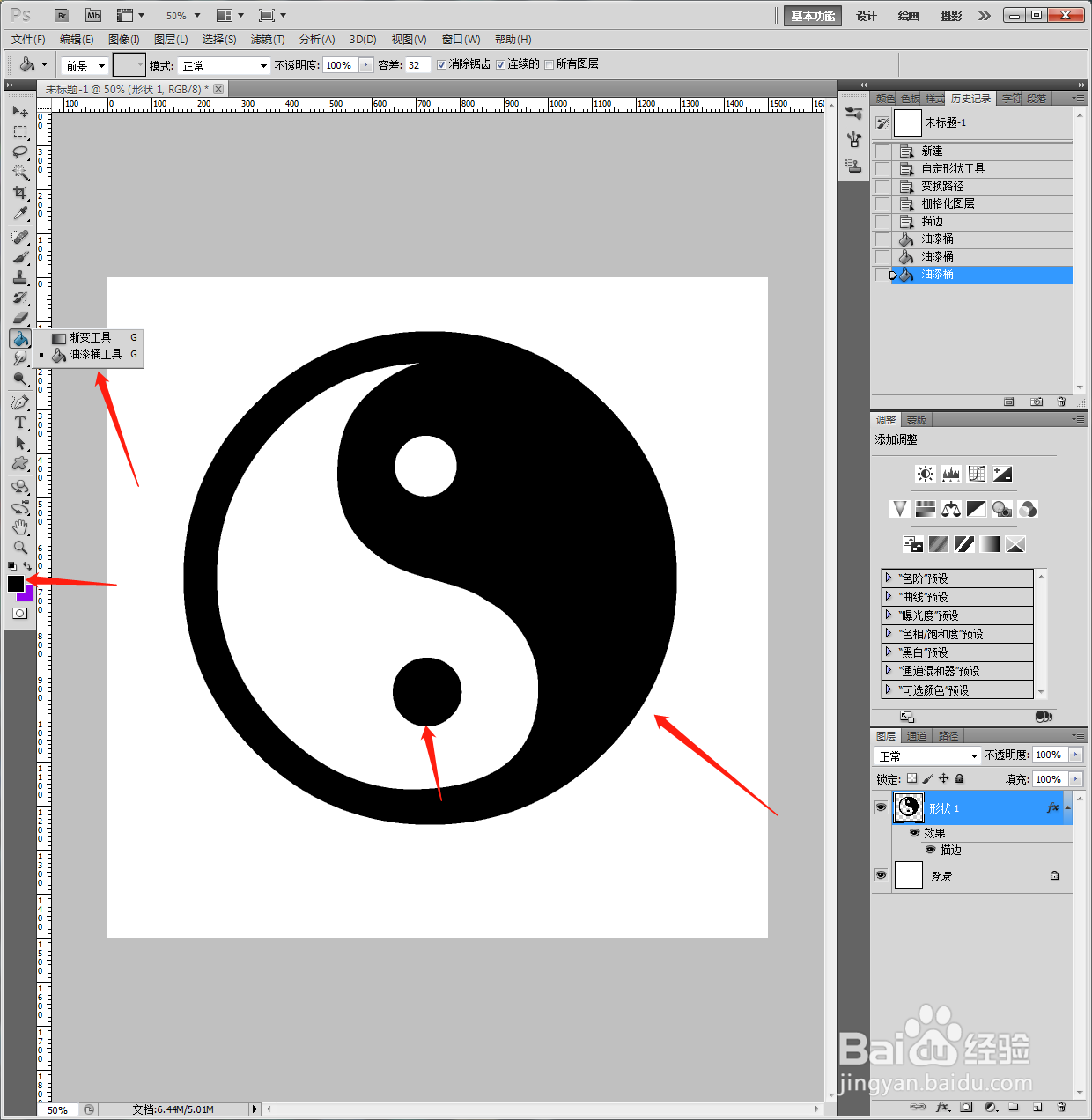Switch to the 通道 tab
The width and height of the screenshot is (1092, 1120).
point(917,735)
